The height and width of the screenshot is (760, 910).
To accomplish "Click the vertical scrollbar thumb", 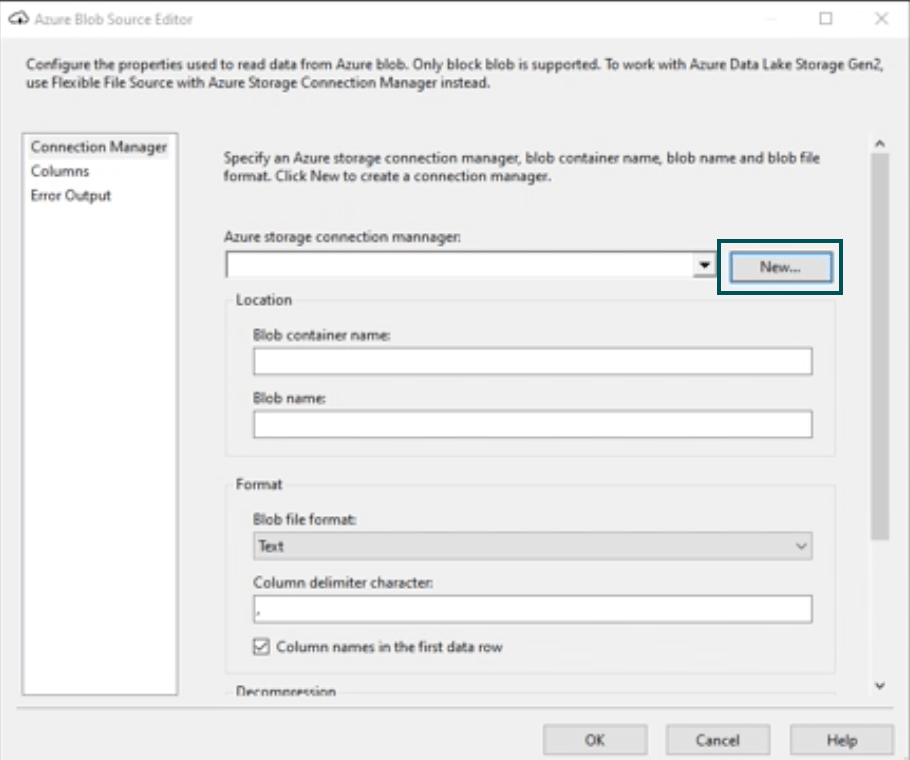I will [880, 346].
